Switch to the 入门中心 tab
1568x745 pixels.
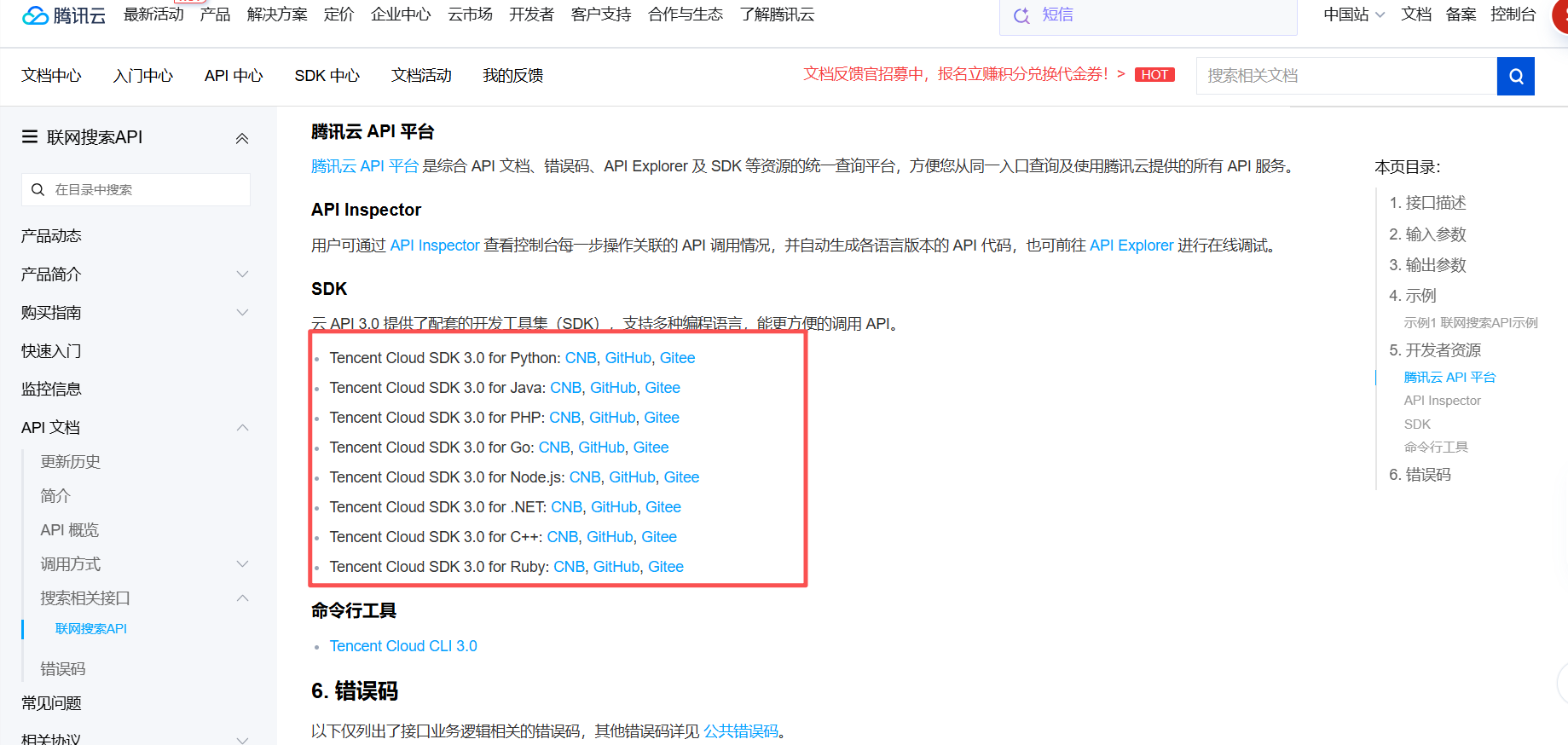point(143,76)
